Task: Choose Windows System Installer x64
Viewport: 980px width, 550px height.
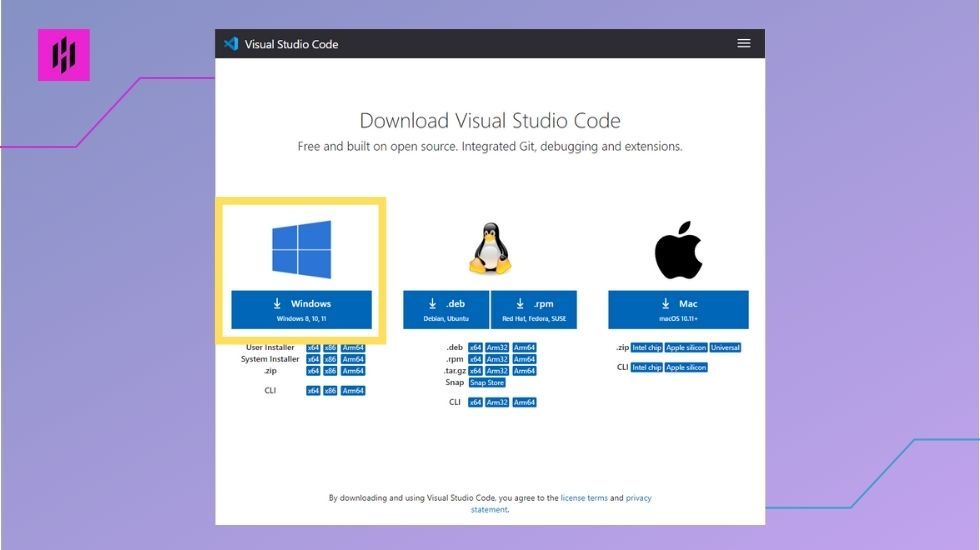Action: (313, 359)
